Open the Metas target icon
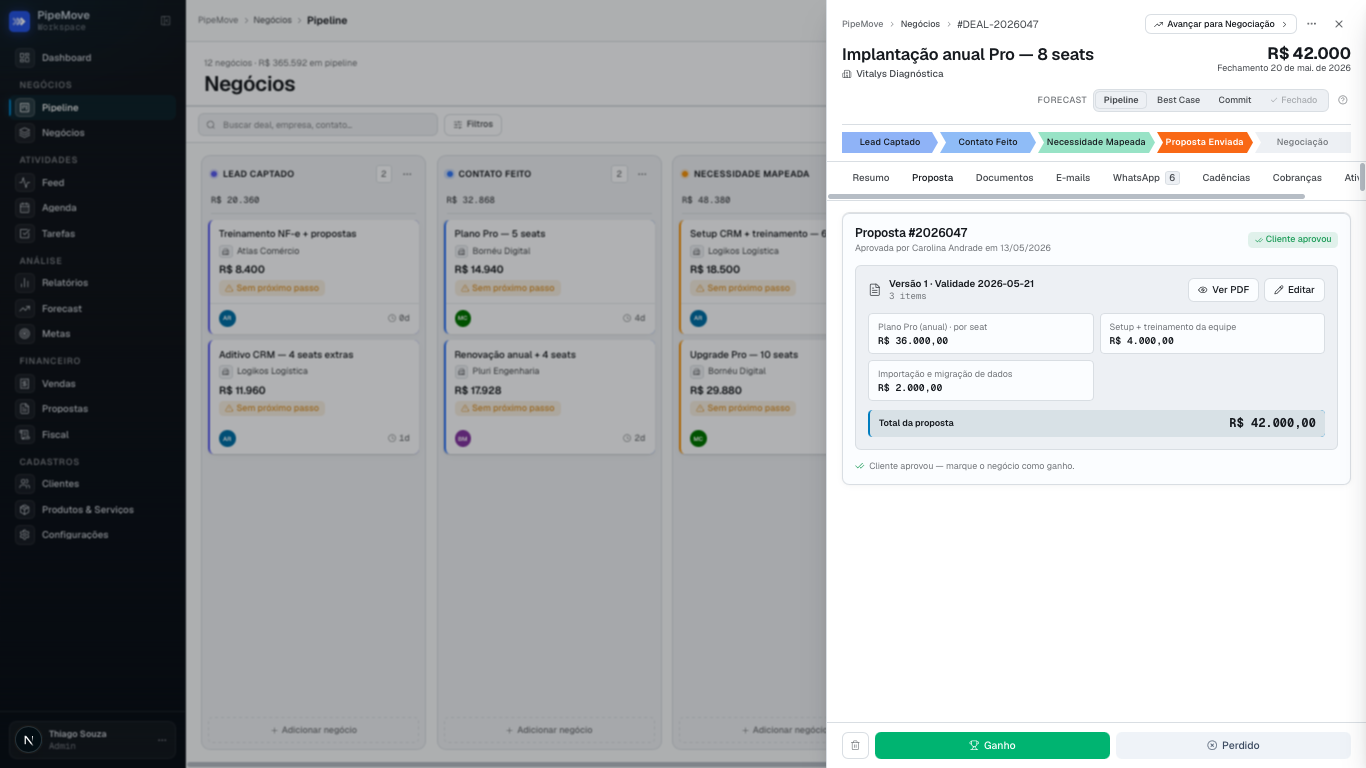This screenshot has height=768, width=1366. coord(25,334)
